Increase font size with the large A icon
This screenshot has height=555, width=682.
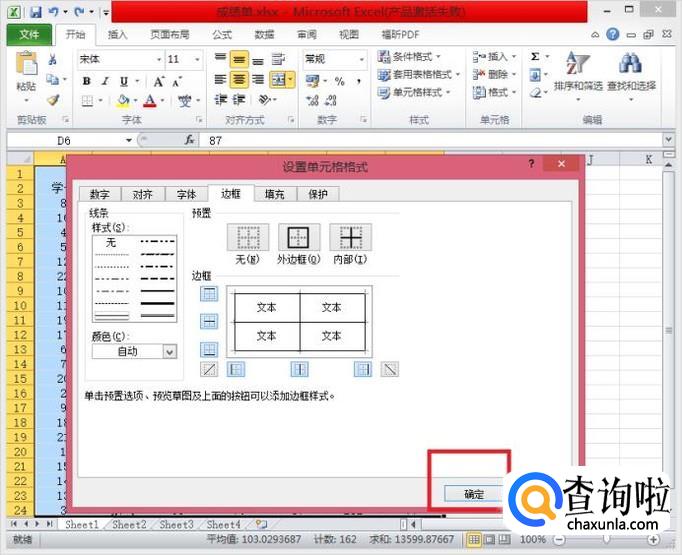coord(159,81)
